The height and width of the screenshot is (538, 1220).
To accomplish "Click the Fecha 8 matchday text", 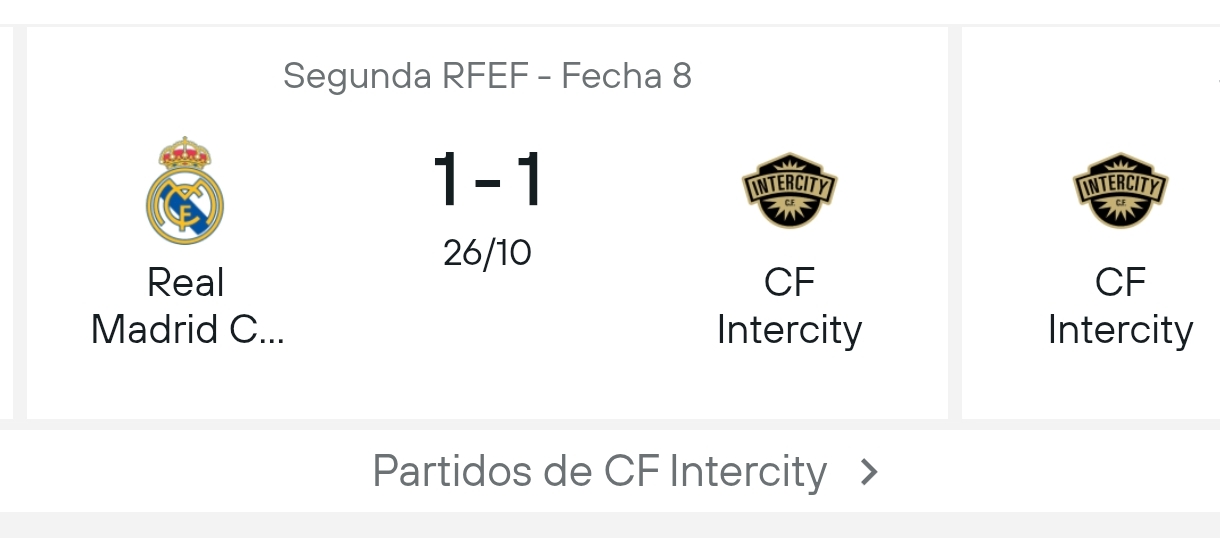I will 627,76.
